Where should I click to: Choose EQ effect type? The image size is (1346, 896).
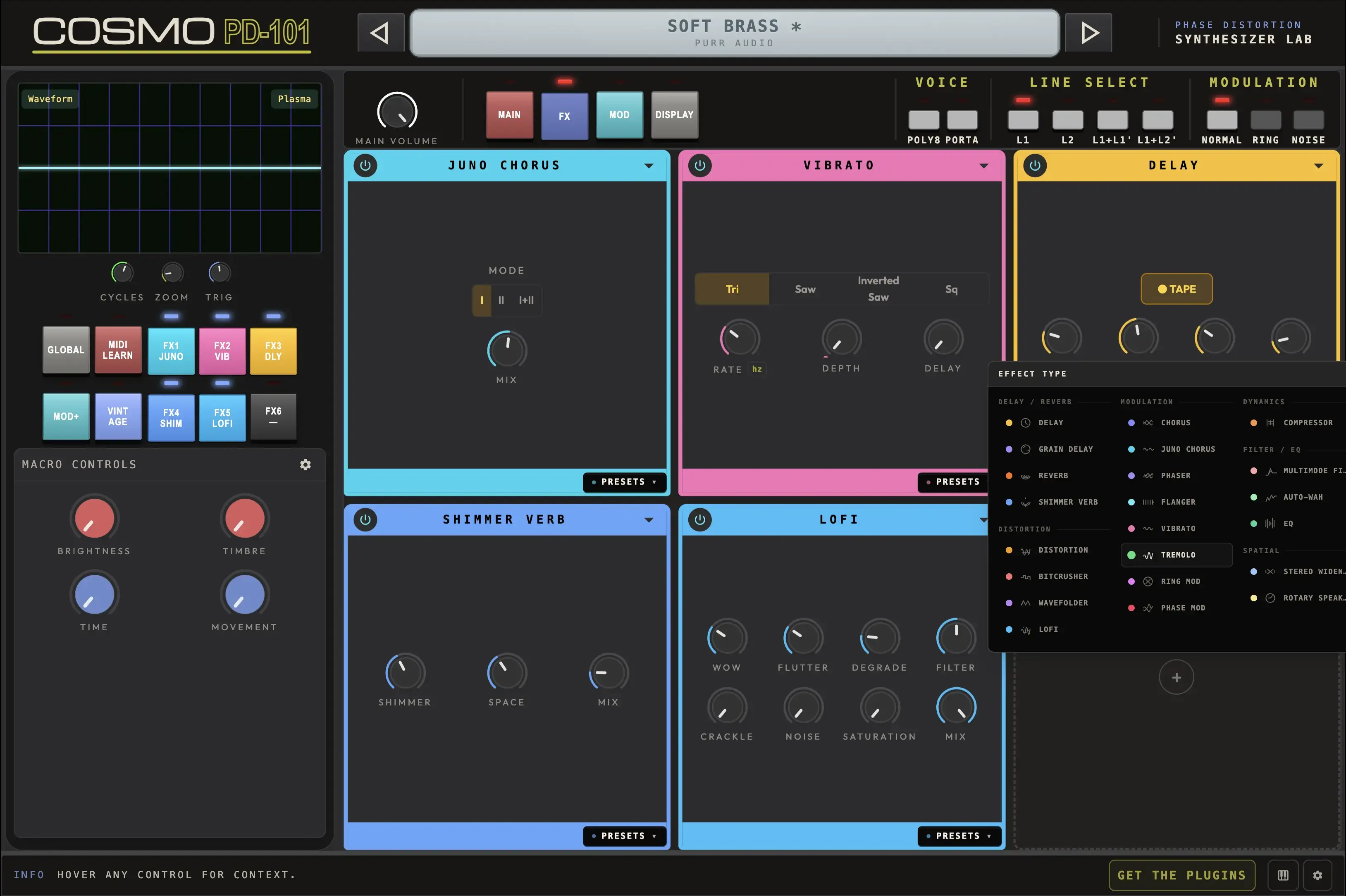[x=1295, y=524]
